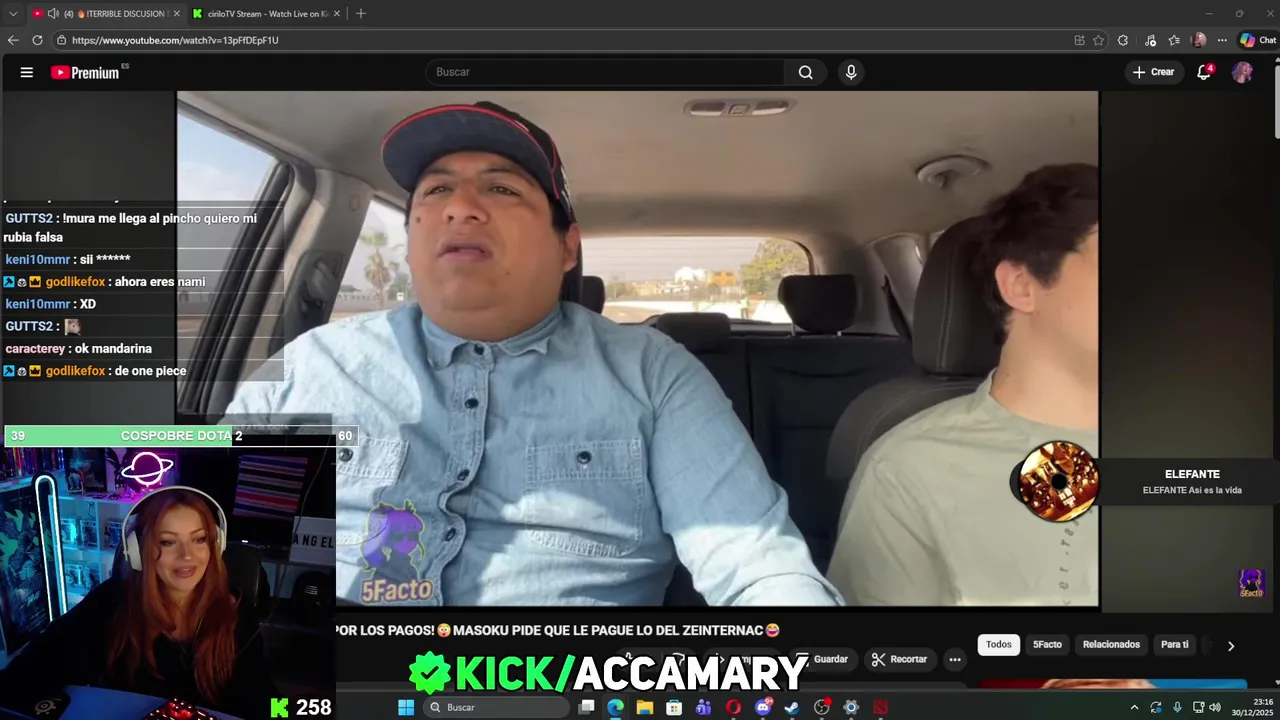The image size is (1280, 720).
Task: Go back with the browser back arrow
Action: click(13, 40)
